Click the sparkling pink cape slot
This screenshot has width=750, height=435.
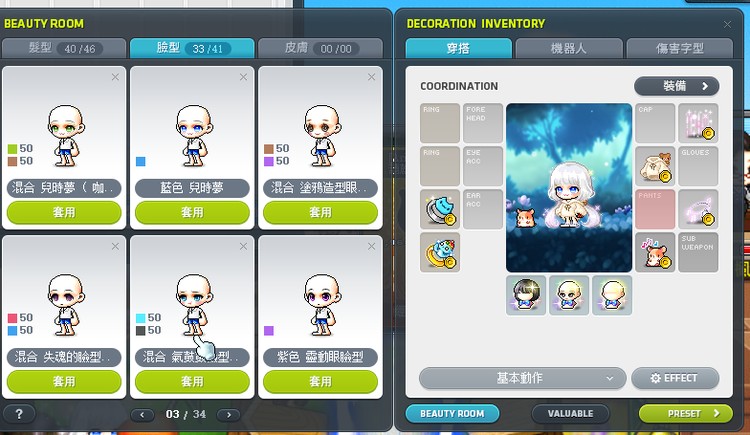pyautogui.click(x=698, y=123)
